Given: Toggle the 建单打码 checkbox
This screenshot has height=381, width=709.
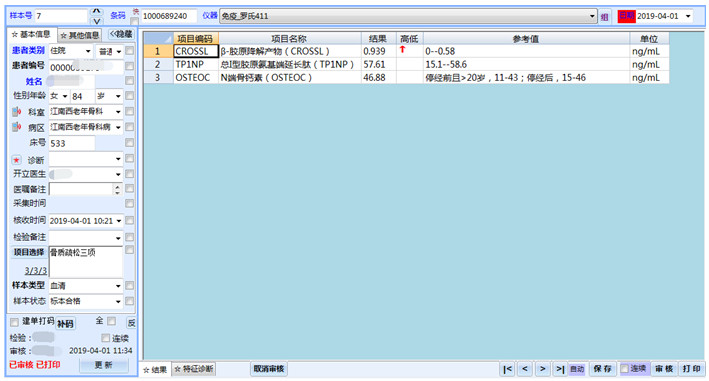Looking at the screenshot, I should click(14, 322).
